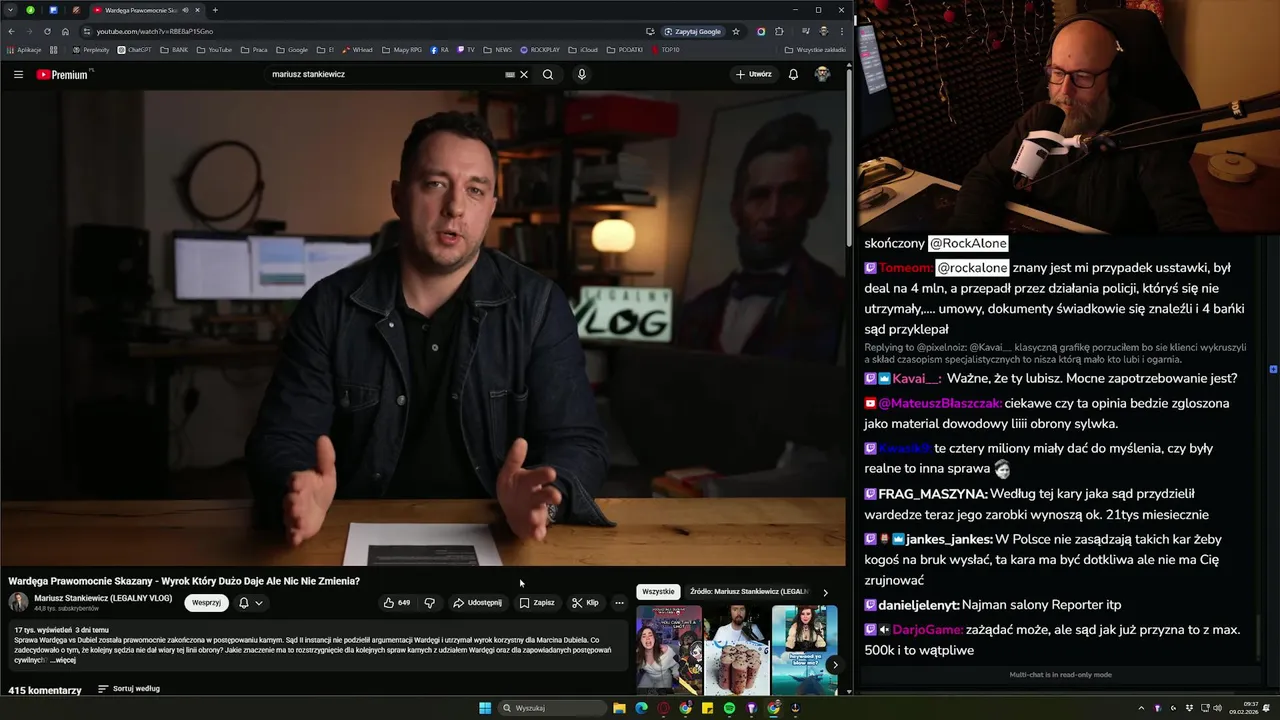Open ROCKPLAY bookmark

coord(540,49)
